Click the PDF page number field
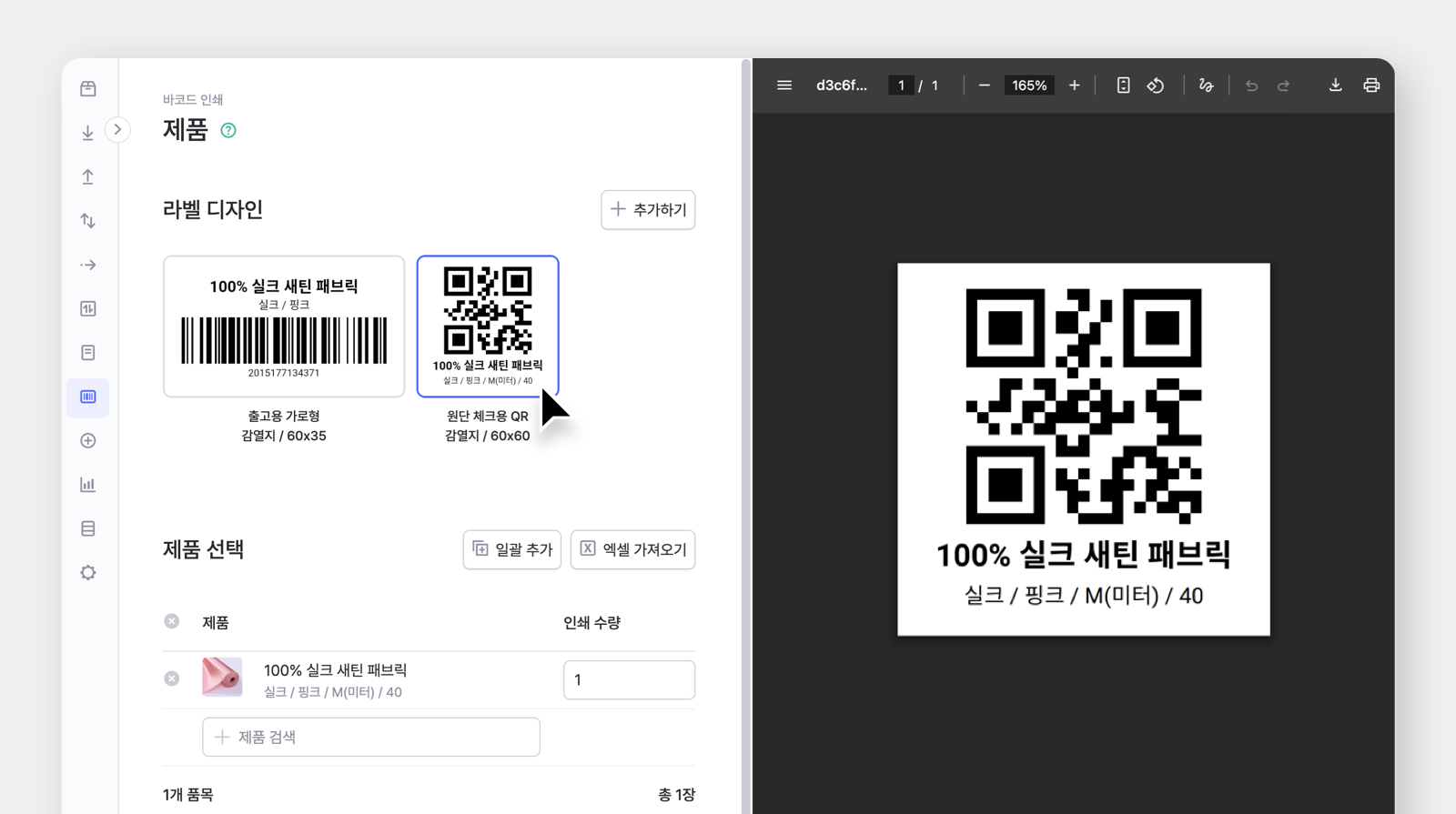1456x814 pixels. tap(901, 85)
